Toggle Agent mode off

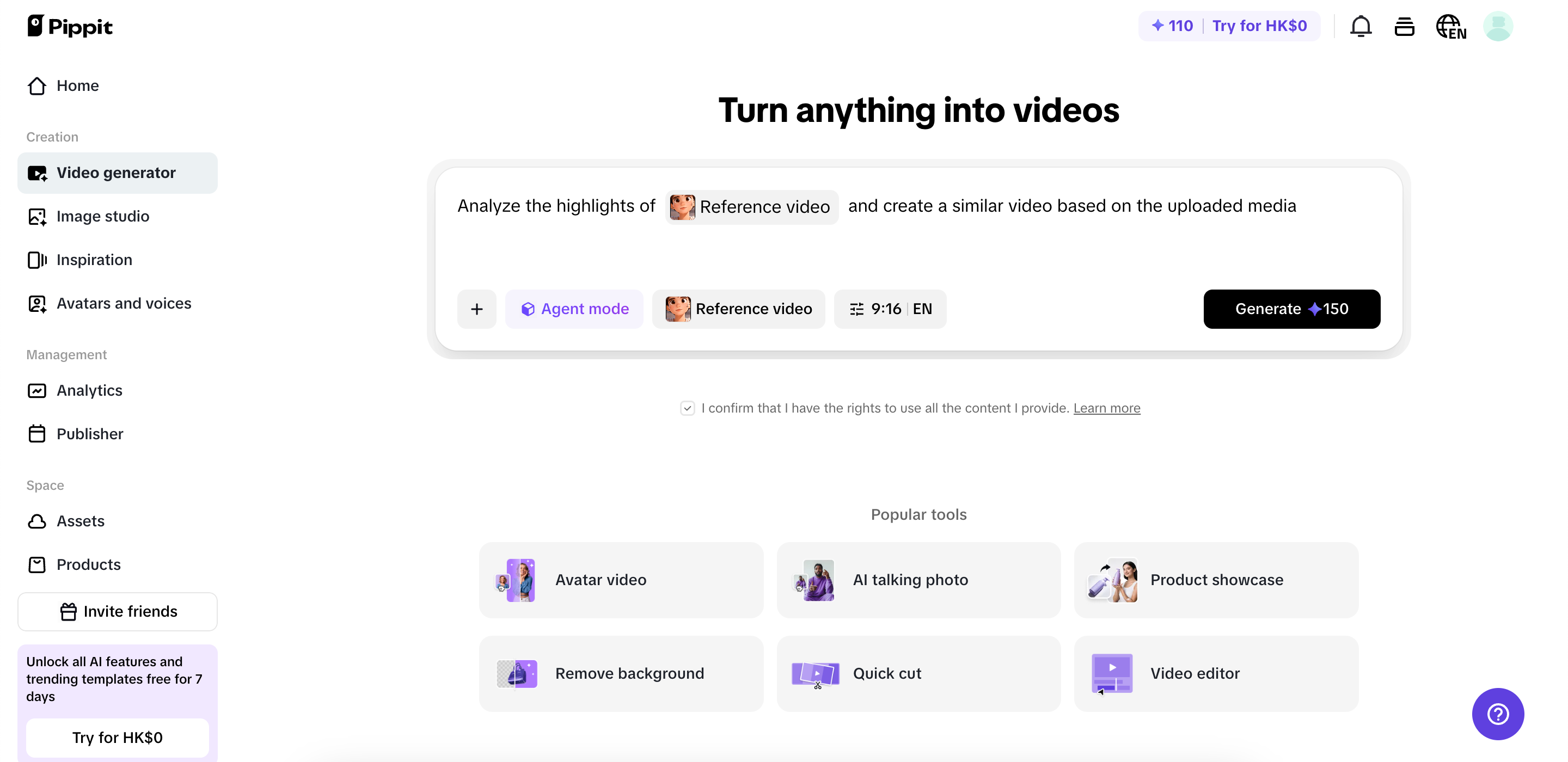[x=574, y=309]
